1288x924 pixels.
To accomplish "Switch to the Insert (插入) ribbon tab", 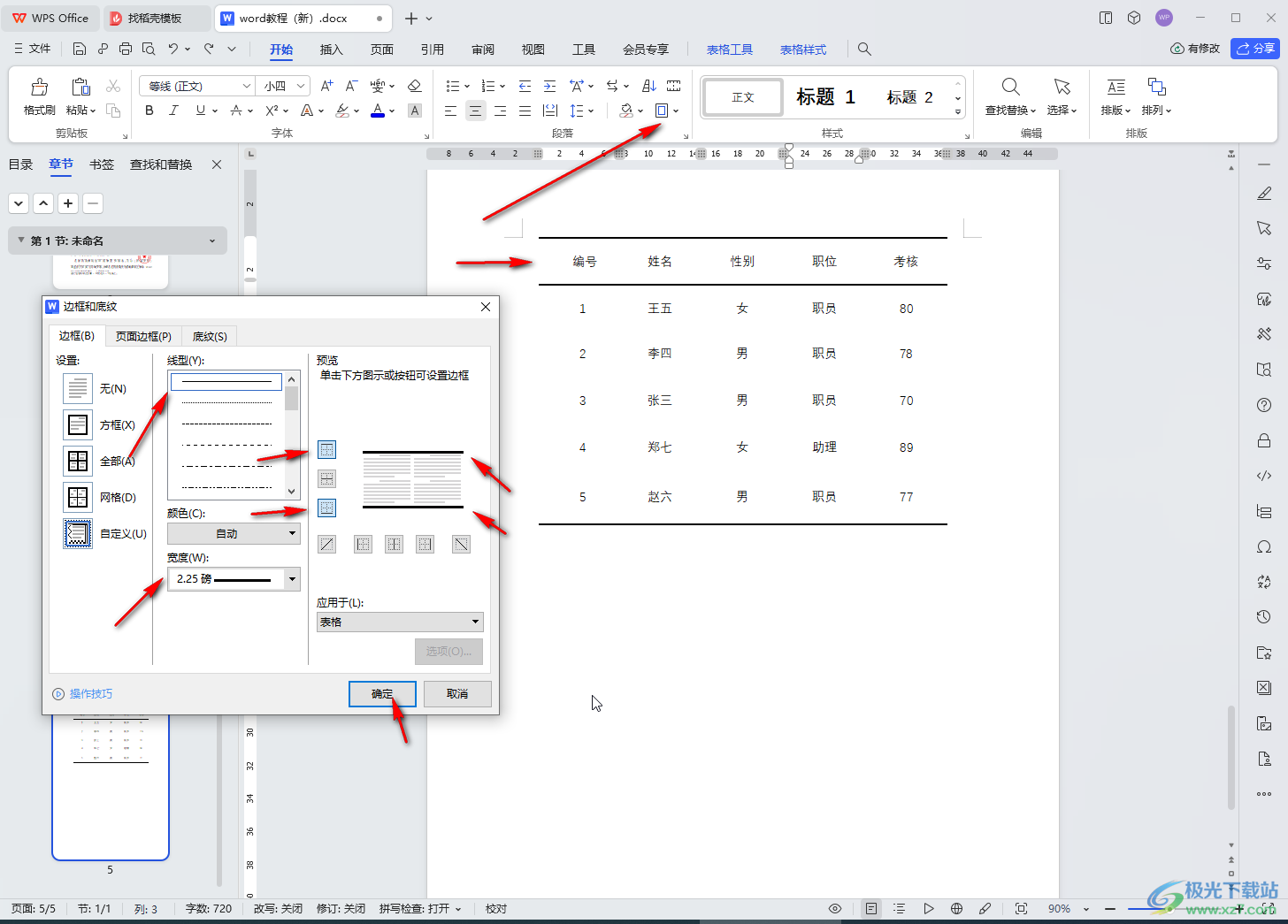I will point(331,50).
